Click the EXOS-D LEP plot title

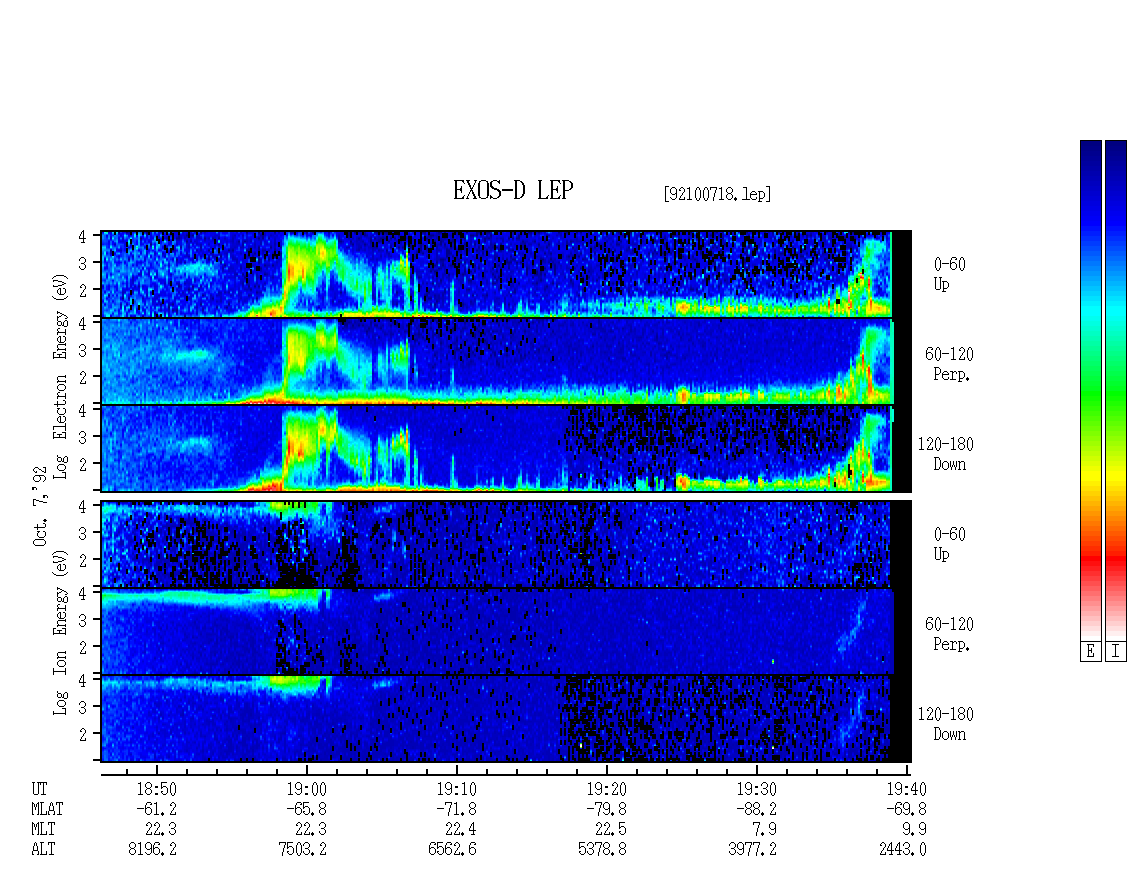[x=513, y=190]
